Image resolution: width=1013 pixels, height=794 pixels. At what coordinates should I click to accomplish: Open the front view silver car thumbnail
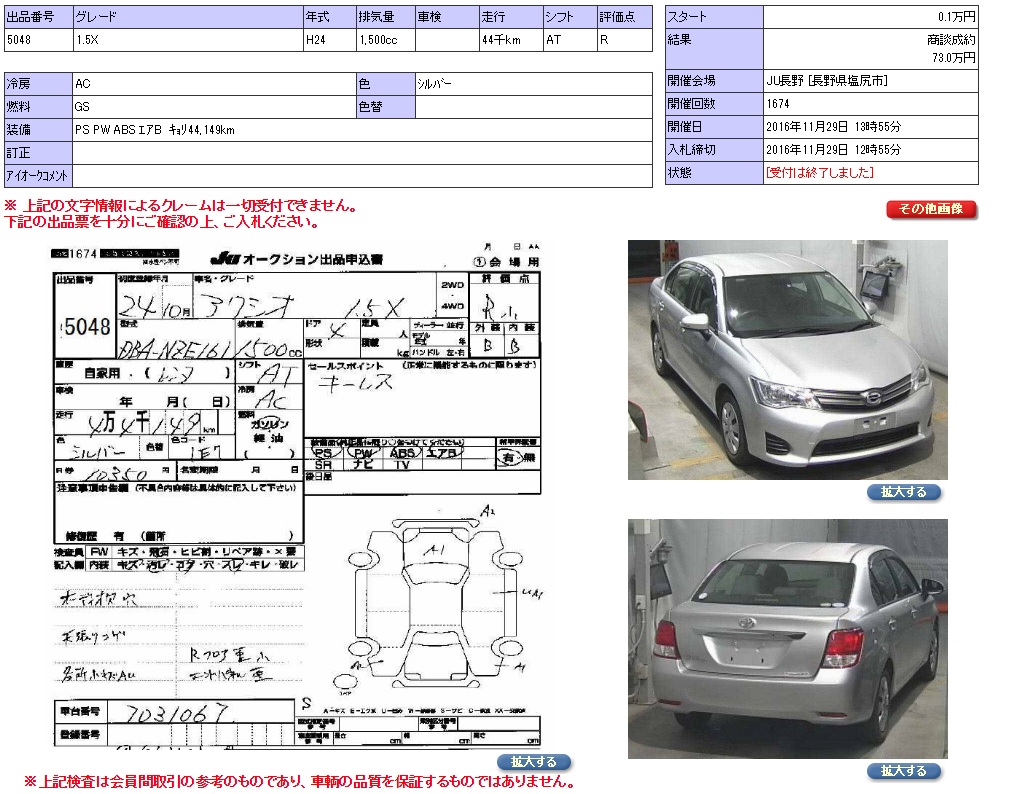pos(787,359)
